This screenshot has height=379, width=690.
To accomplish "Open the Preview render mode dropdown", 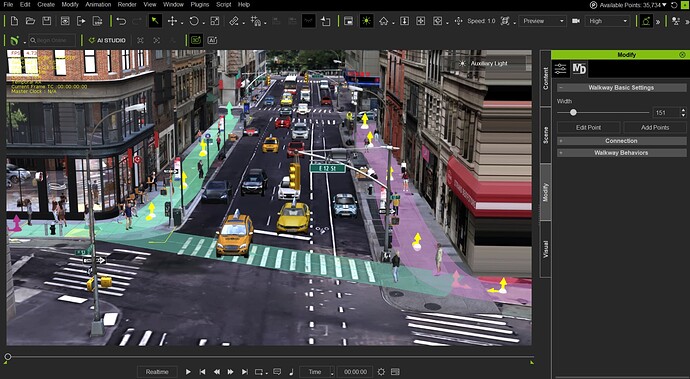I will click(x=542, y=21).
